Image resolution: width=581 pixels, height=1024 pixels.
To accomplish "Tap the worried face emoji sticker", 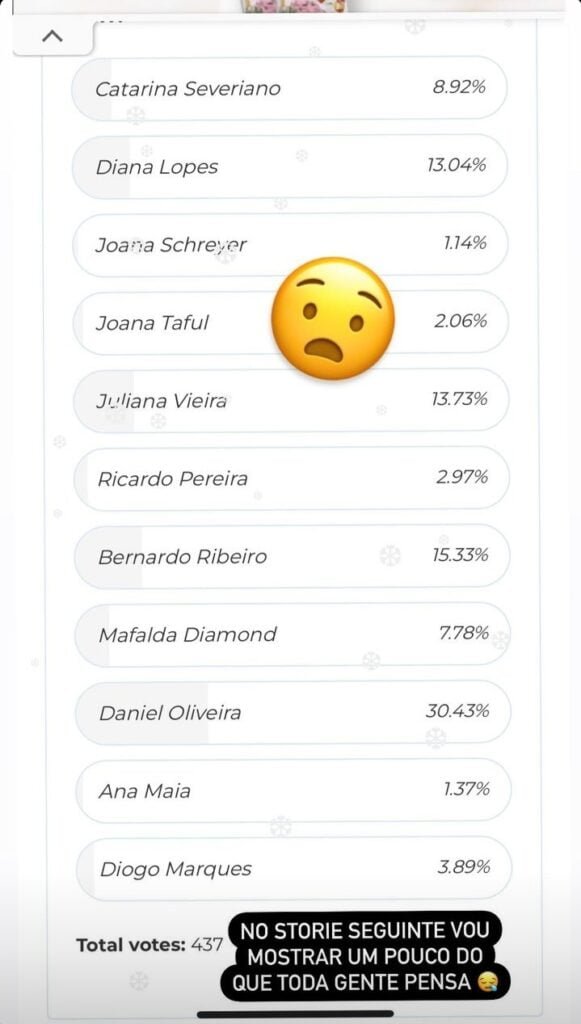I will click(x=332, y=319).
